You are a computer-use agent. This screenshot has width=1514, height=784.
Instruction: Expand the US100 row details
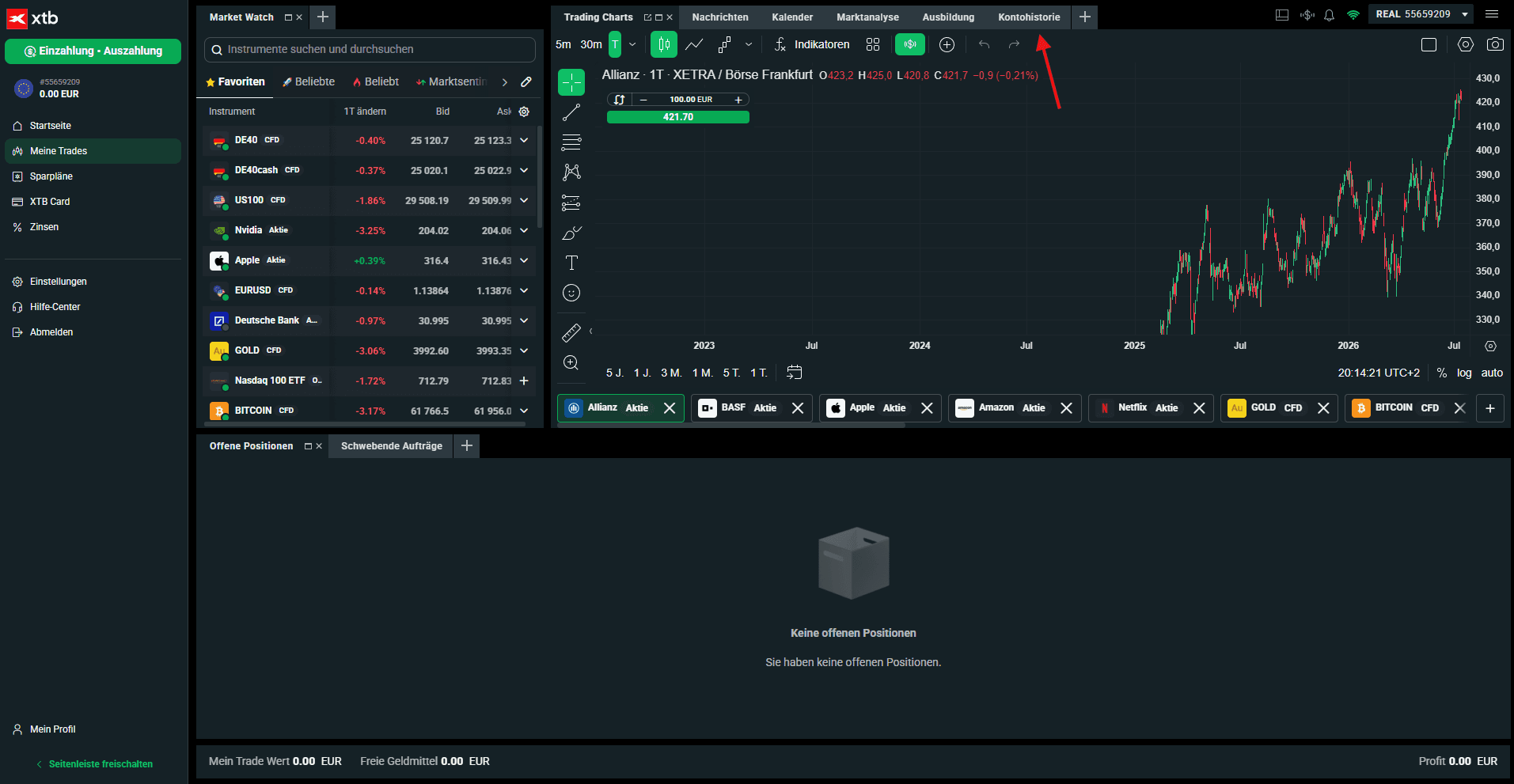click(x=524, y=200)
